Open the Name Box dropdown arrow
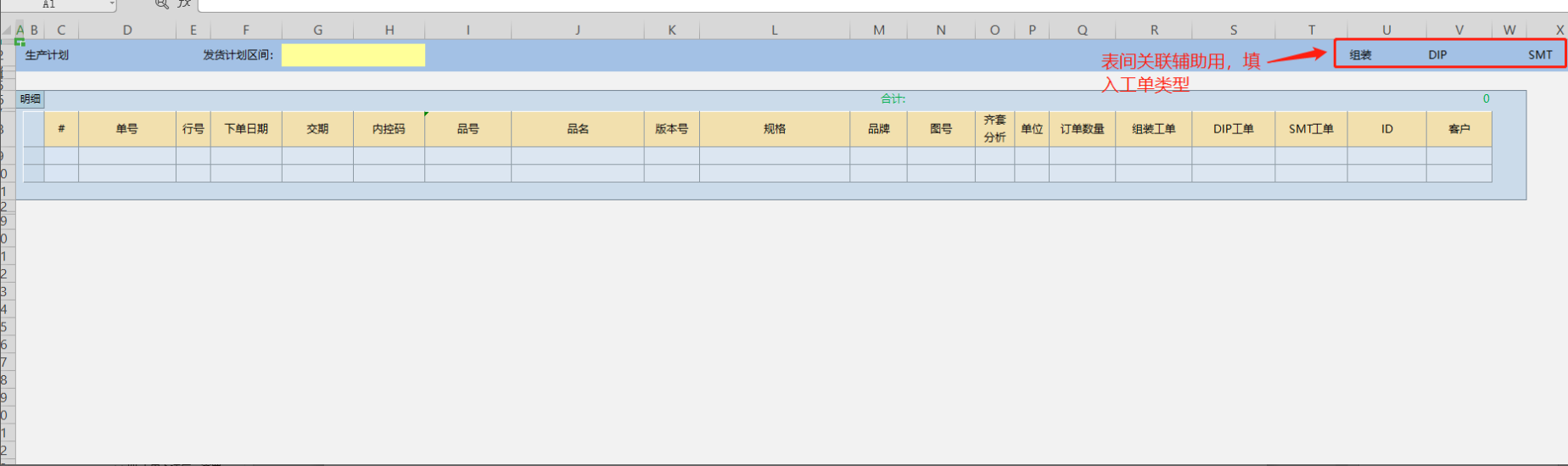 (x=111, y=4)
